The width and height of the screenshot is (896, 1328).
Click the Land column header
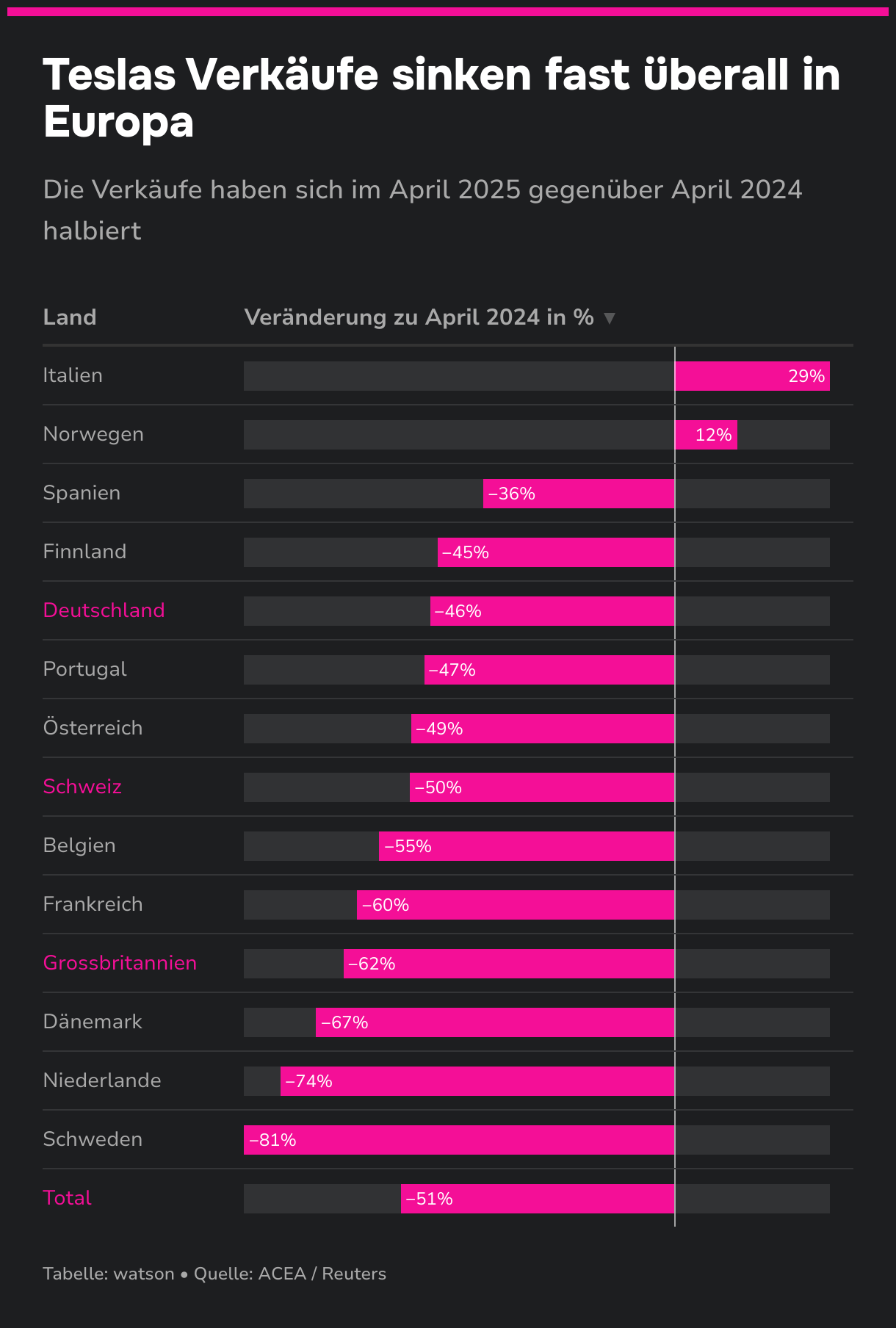click(x=70, y=317)
